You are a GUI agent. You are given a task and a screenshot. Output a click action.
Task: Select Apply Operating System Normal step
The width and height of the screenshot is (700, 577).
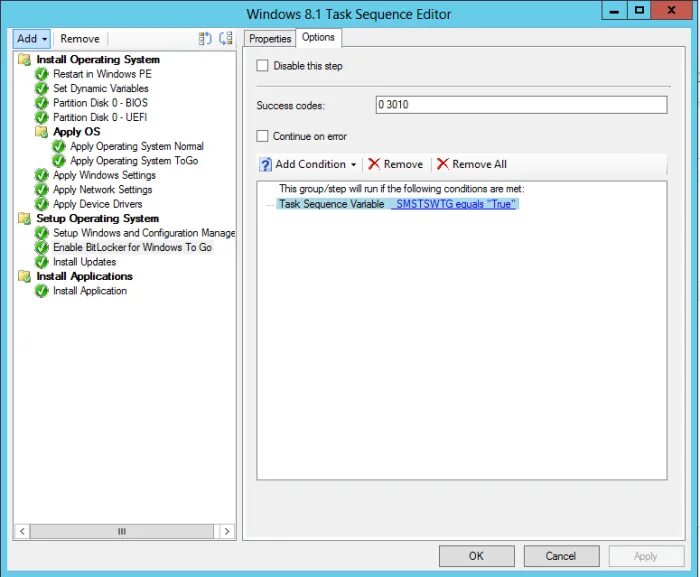pyautogui.click(x=137, y=146)
